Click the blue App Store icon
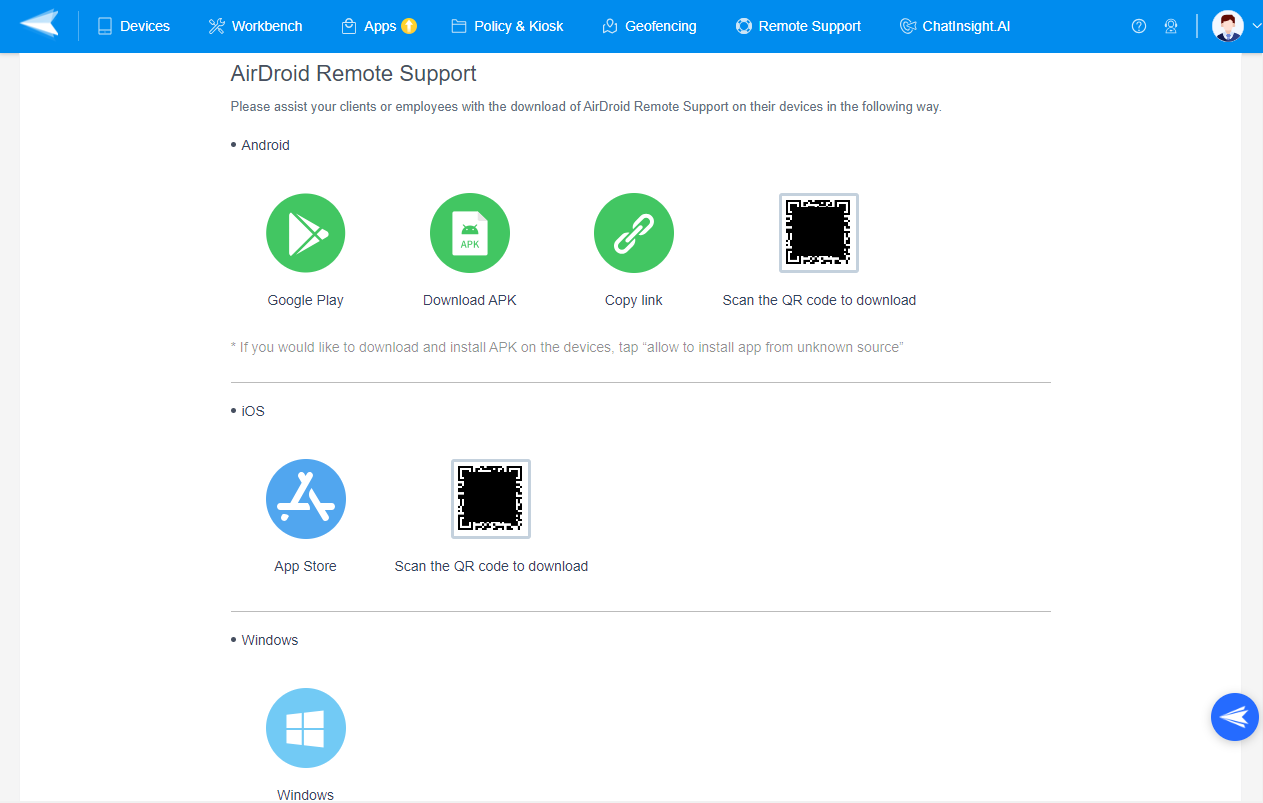The height and width of the screenshot is (803, 1263). click(x=306, y=499)
